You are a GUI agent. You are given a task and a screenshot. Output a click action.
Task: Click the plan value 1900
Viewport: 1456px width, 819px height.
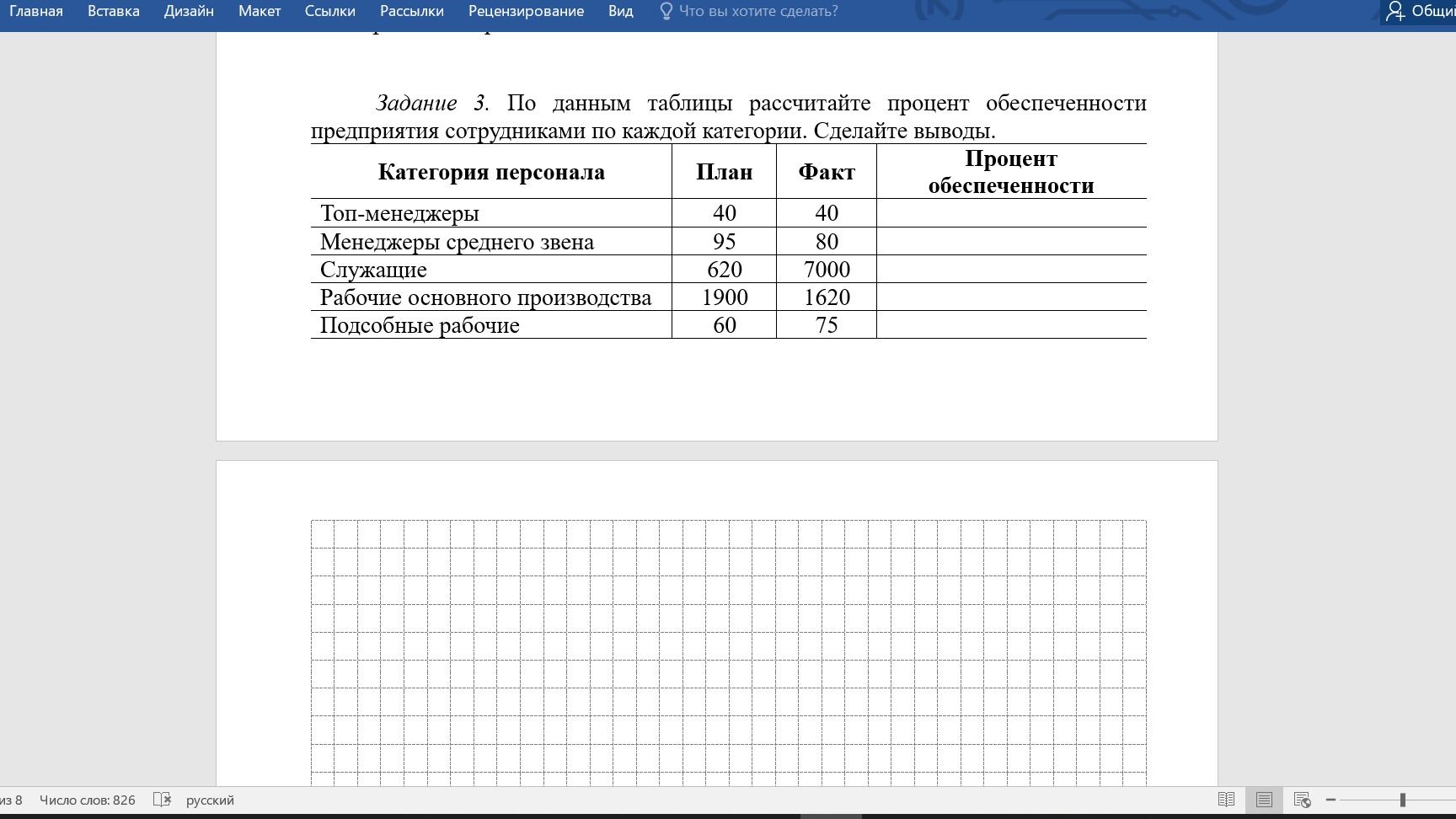[x=725, y=297]
